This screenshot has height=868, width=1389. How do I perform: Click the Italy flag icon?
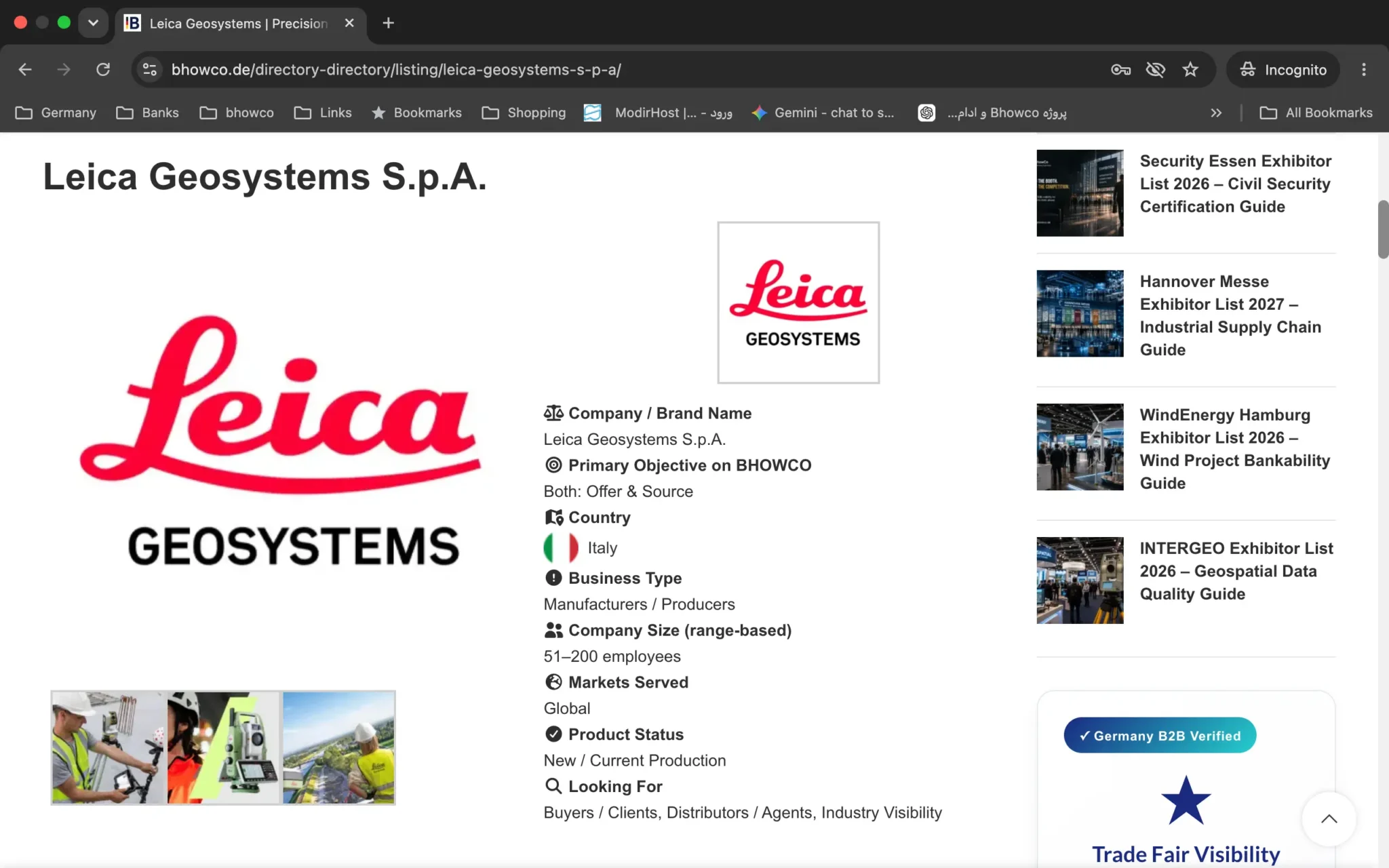pyautogui.click(x=561, y=548)
